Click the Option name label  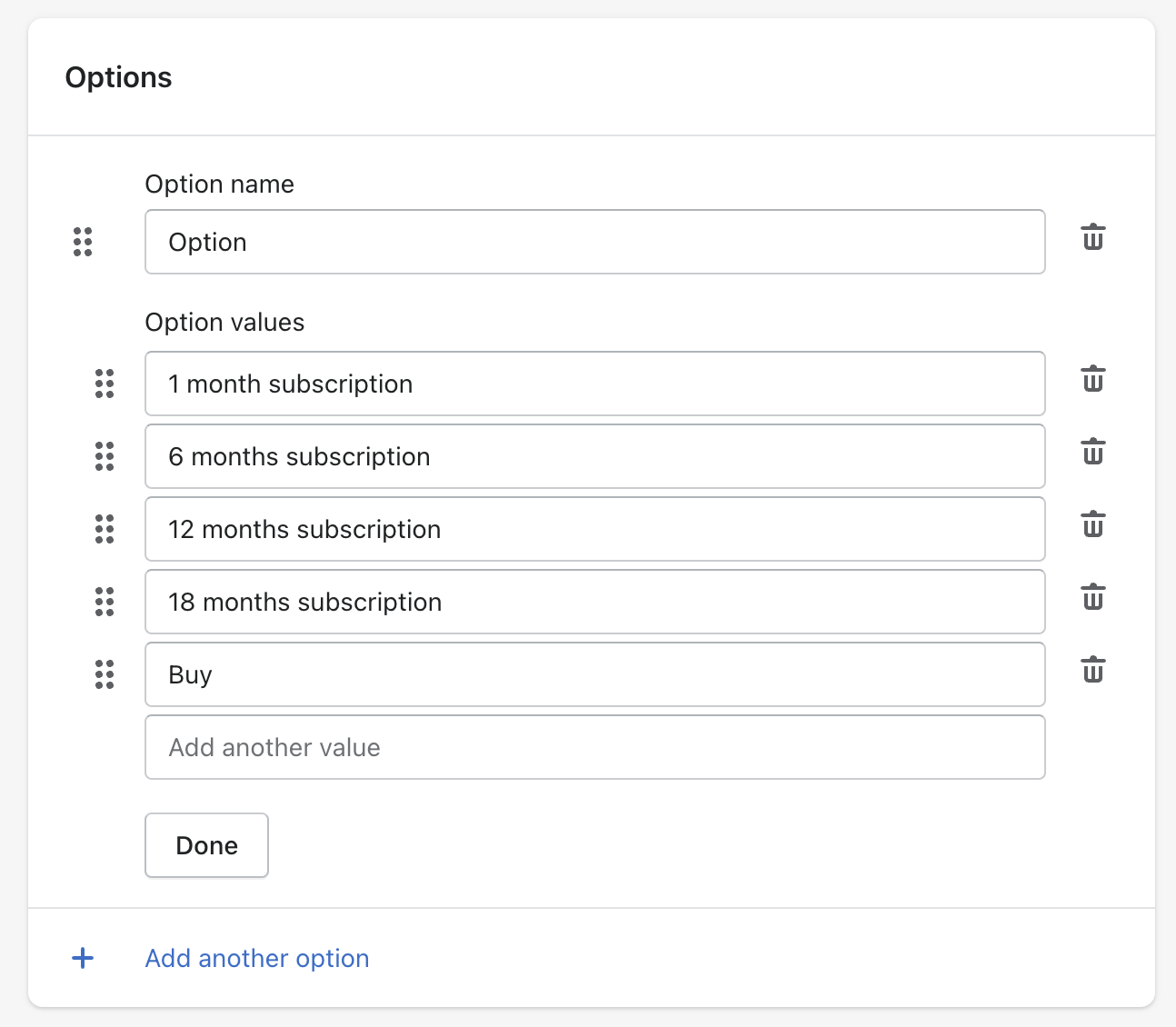click(220, 184)
